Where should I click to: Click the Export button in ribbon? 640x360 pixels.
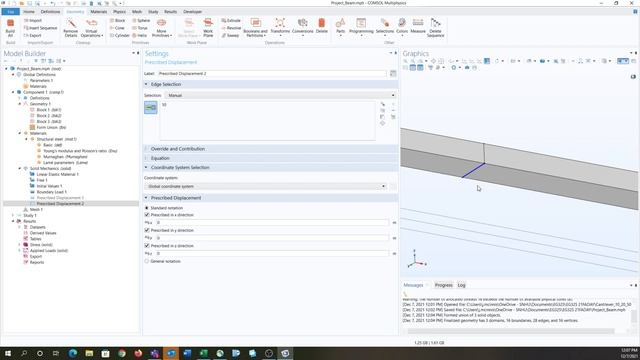[33, 36]
